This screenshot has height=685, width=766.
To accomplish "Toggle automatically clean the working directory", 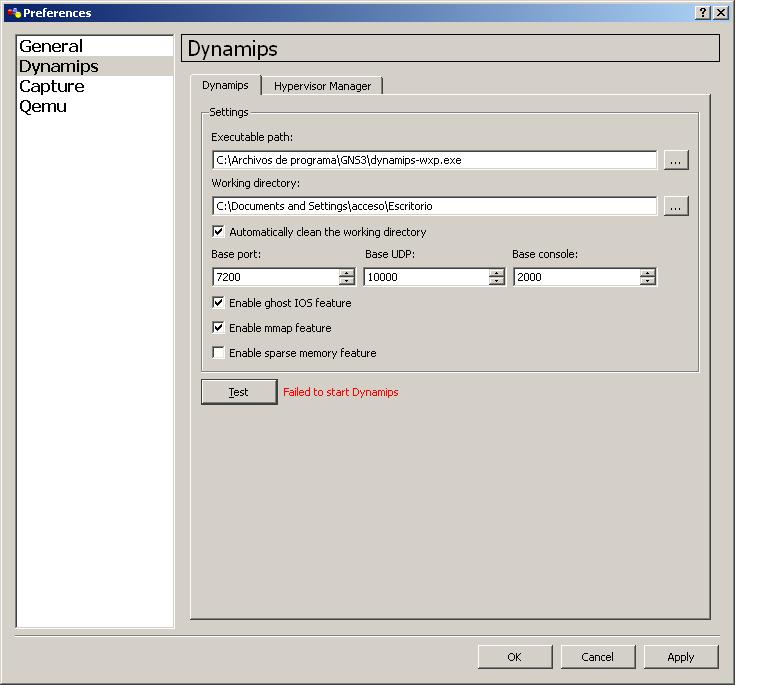I will (x=219, y=232).
